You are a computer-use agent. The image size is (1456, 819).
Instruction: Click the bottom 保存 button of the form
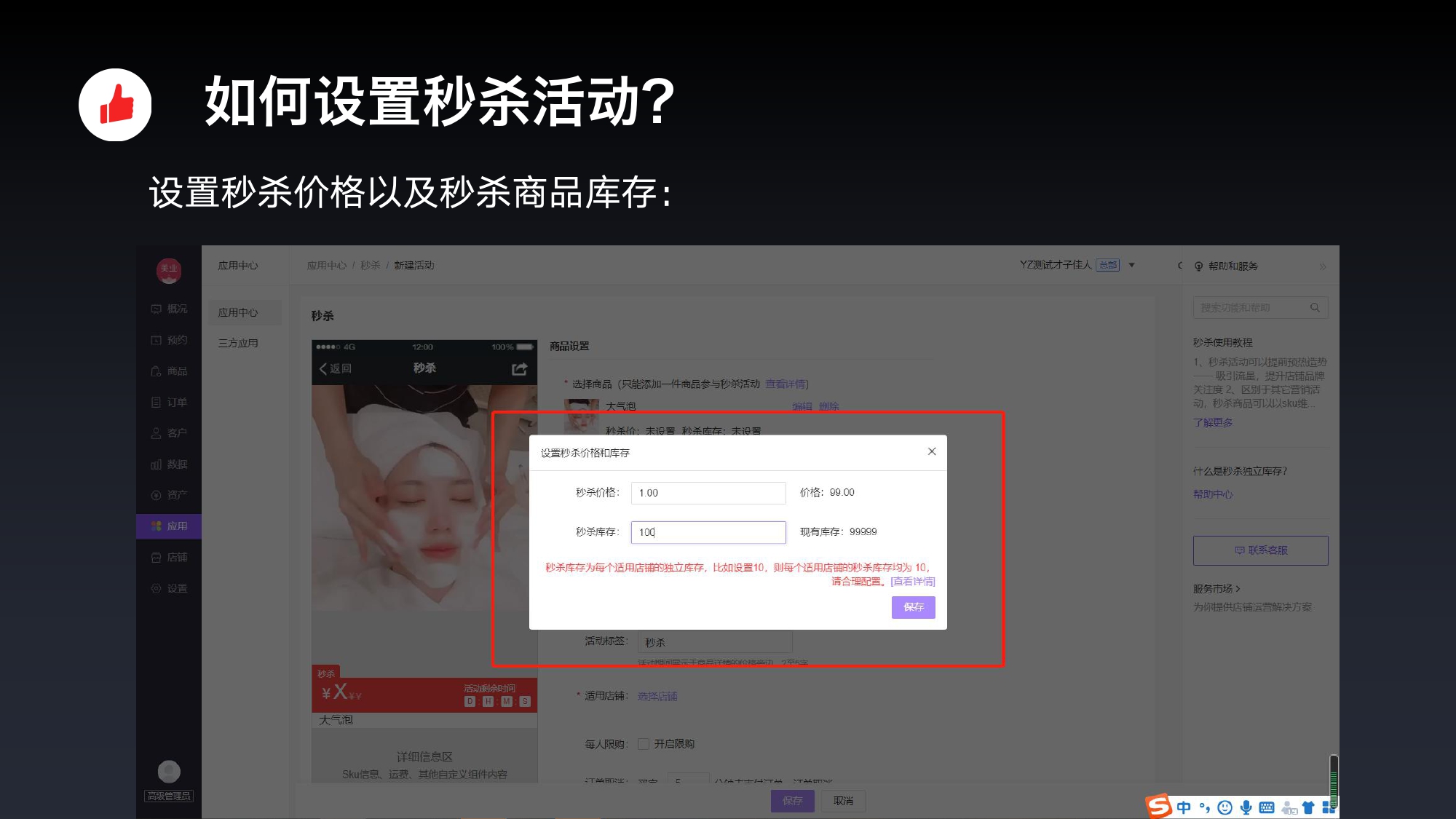[793, 801]
